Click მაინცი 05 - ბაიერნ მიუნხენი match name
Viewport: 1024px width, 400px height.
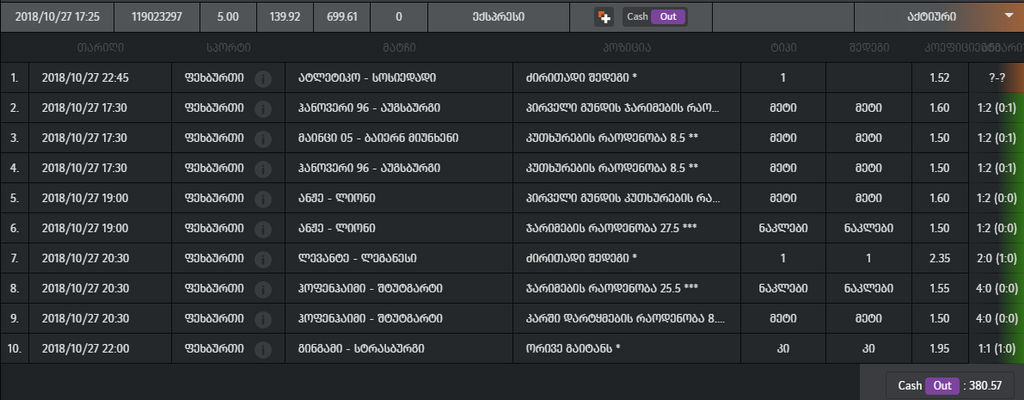(x=377, y=139)
